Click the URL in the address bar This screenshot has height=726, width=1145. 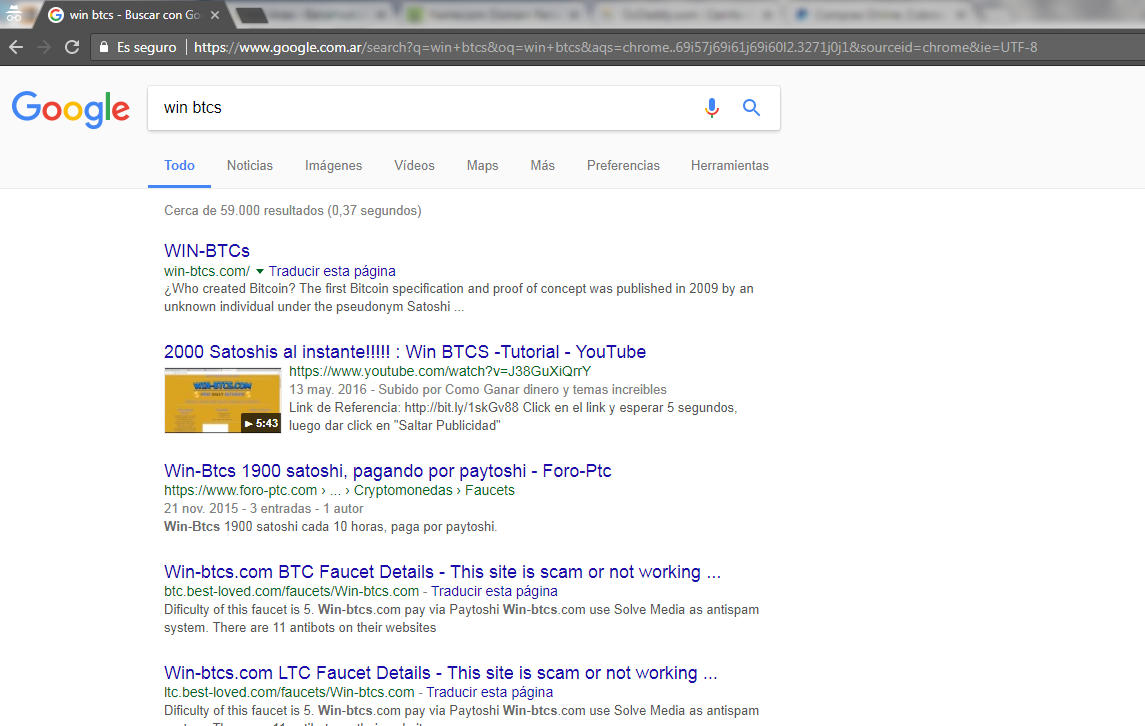click(615, 47)
